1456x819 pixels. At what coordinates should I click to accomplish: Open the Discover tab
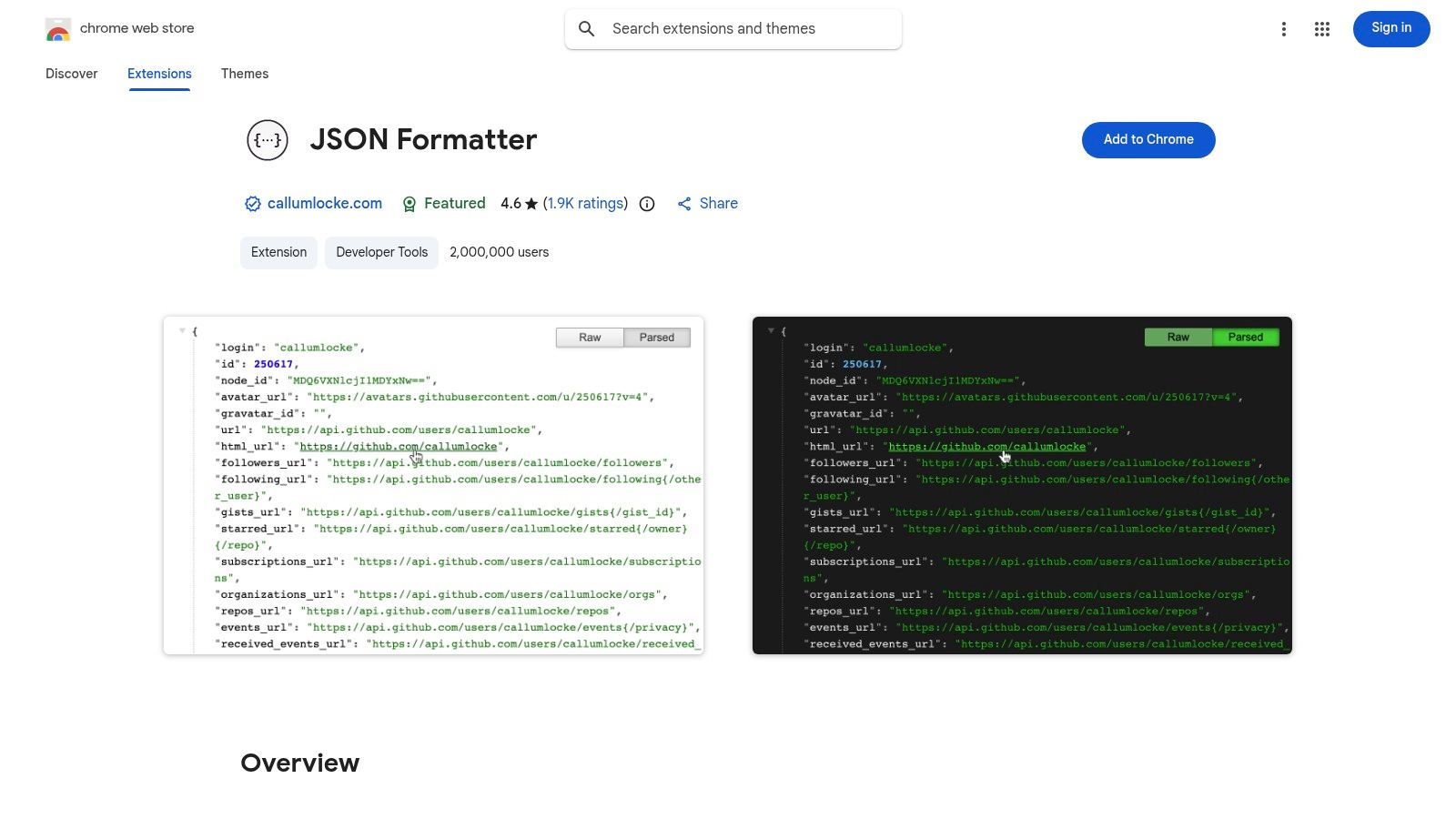71,73
